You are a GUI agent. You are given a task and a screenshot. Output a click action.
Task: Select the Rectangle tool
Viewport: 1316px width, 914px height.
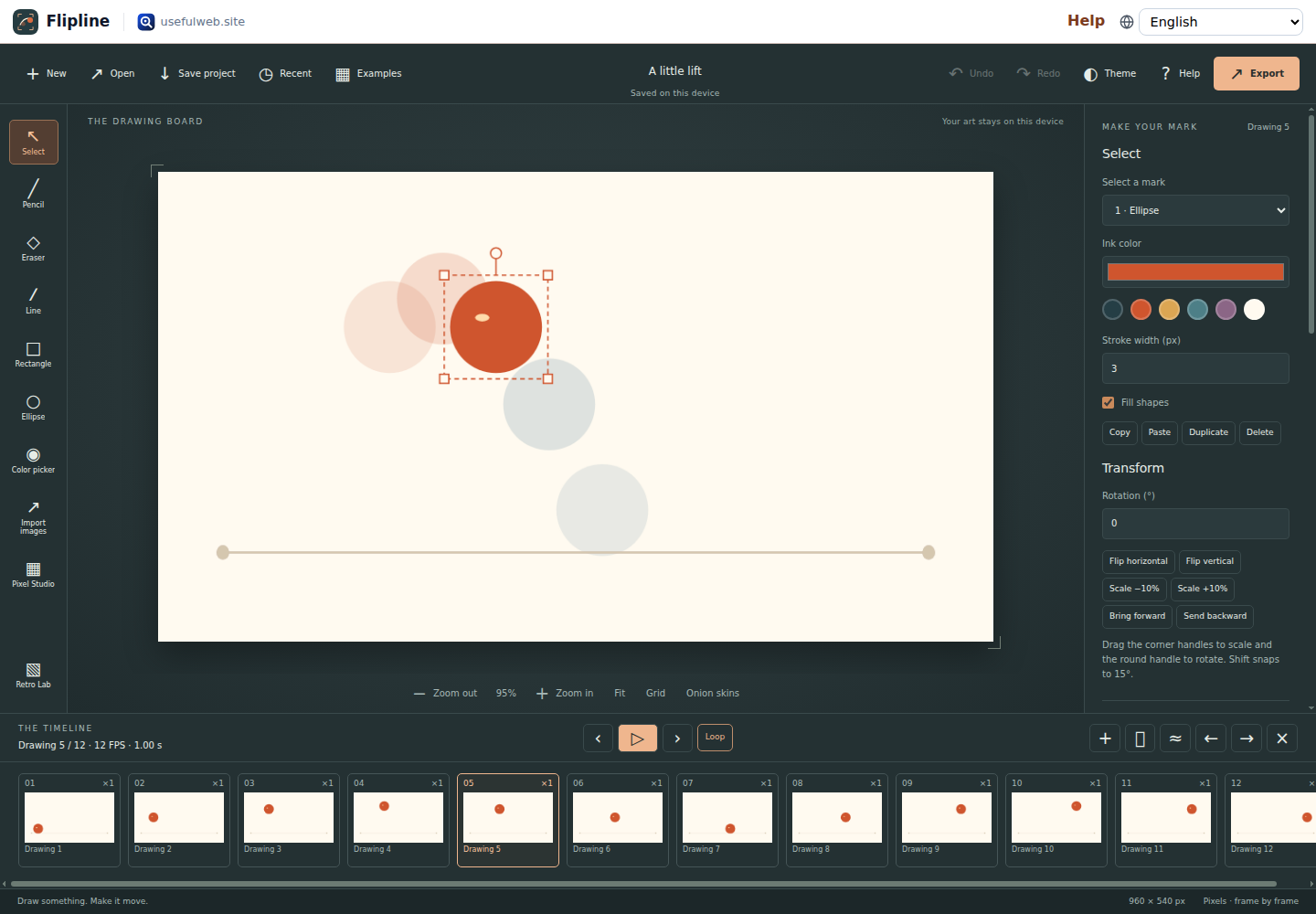[34, 354]
